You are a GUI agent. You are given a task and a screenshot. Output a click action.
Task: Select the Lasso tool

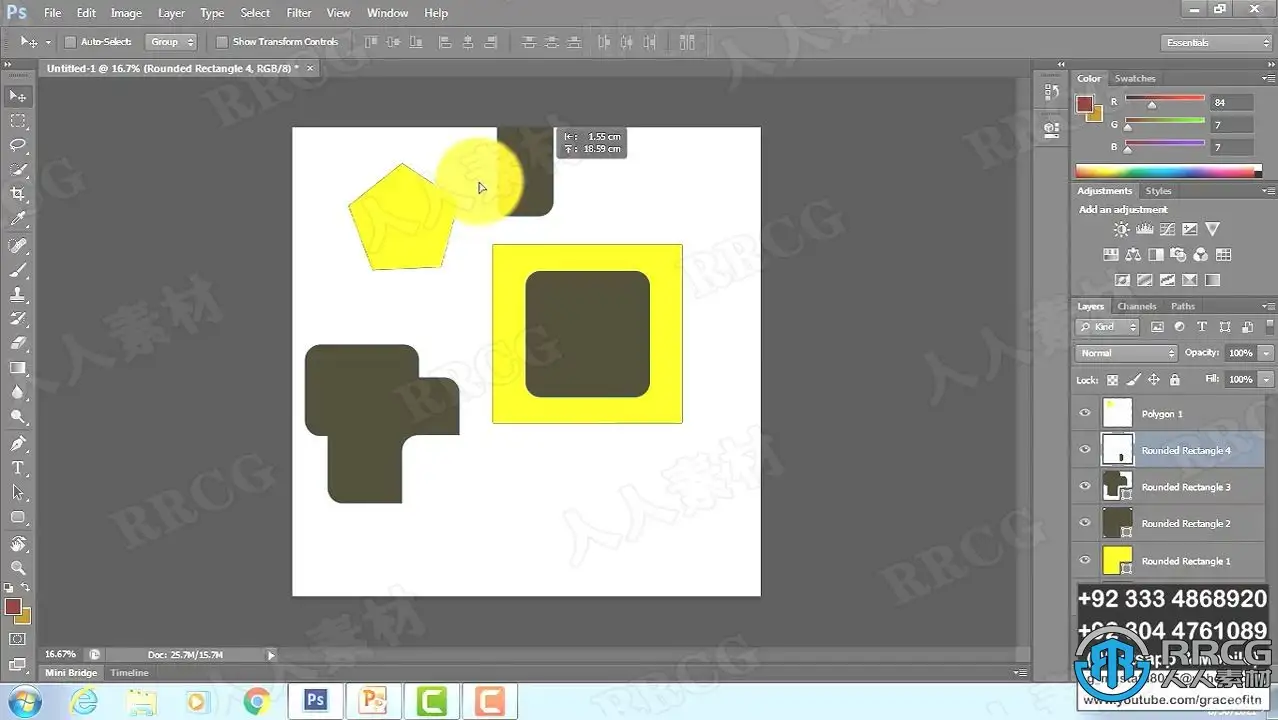(18, 146)
